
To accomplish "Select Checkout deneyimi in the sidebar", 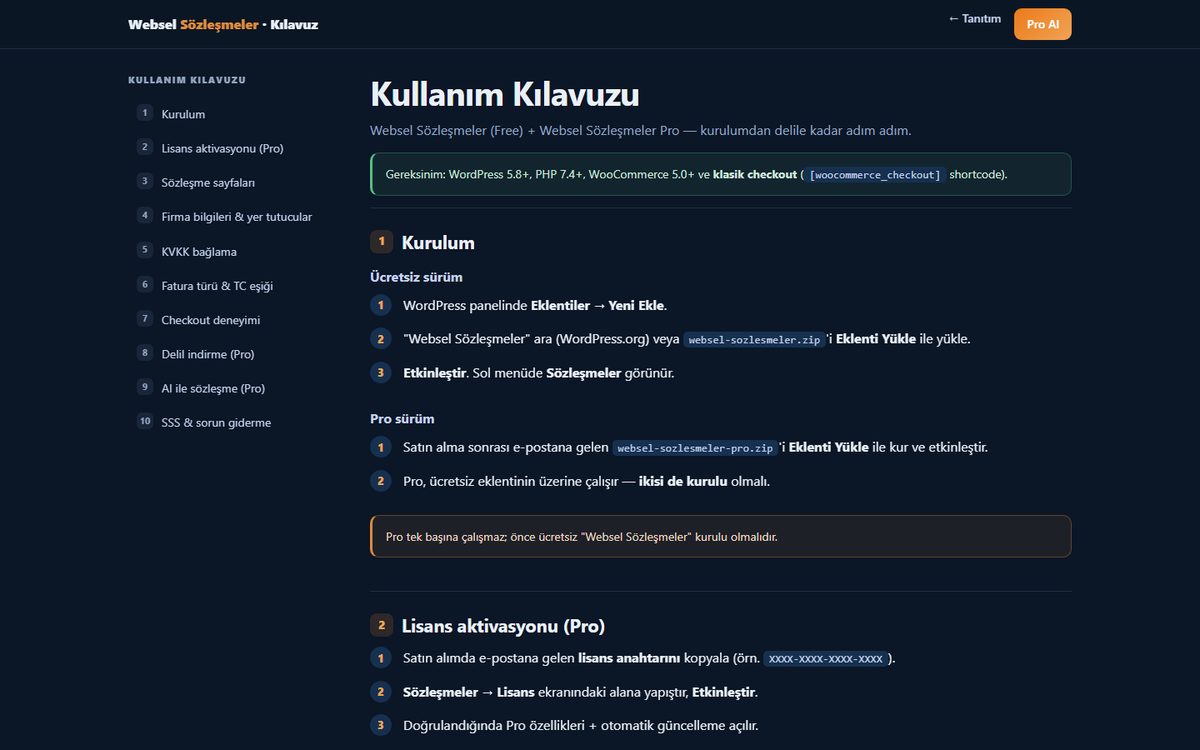I will 211,319.
